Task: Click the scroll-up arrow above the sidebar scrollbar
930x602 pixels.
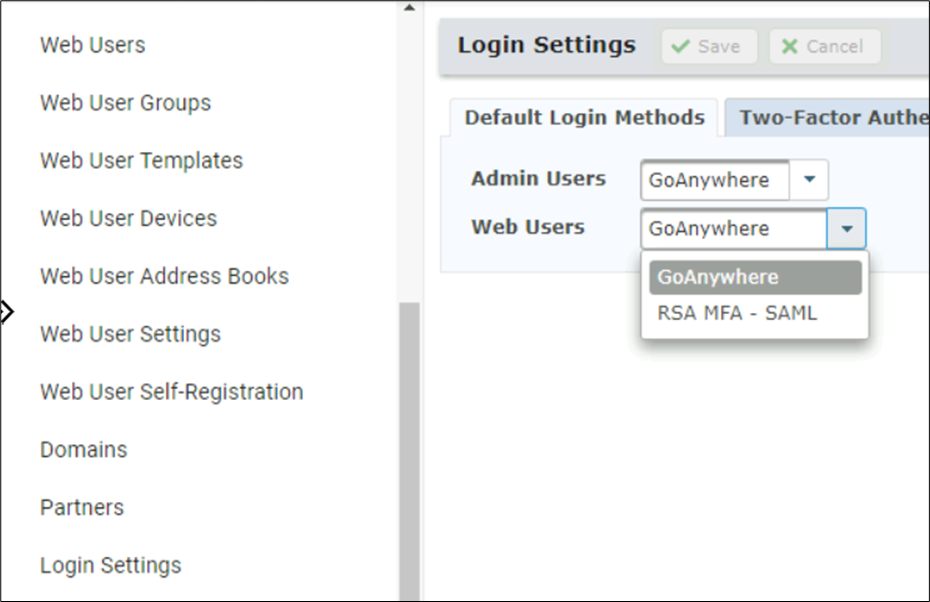Action: coord(408,8)
